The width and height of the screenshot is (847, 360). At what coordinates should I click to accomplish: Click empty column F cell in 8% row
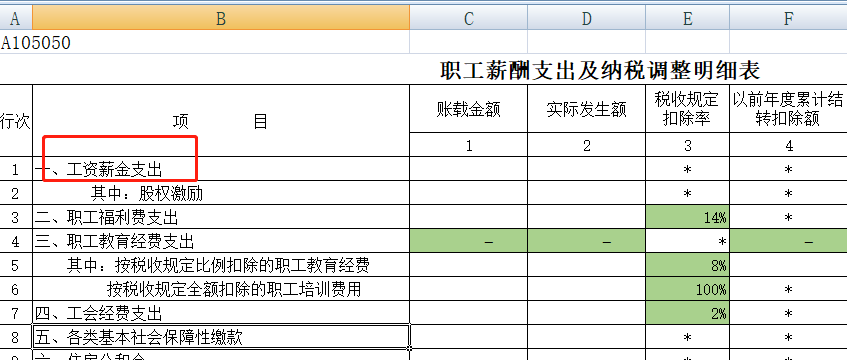tap(788, 265)
